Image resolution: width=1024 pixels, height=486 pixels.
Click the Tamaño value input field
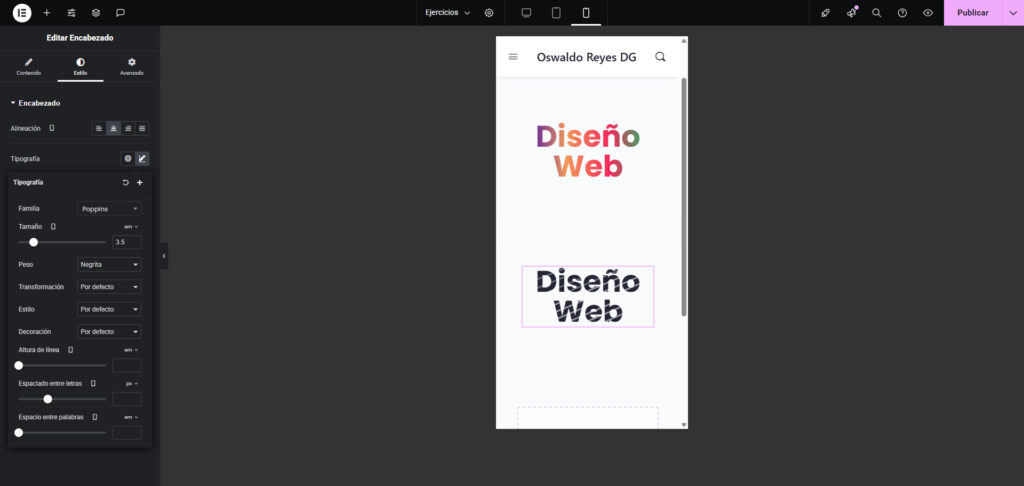click(x=127, y=242)
